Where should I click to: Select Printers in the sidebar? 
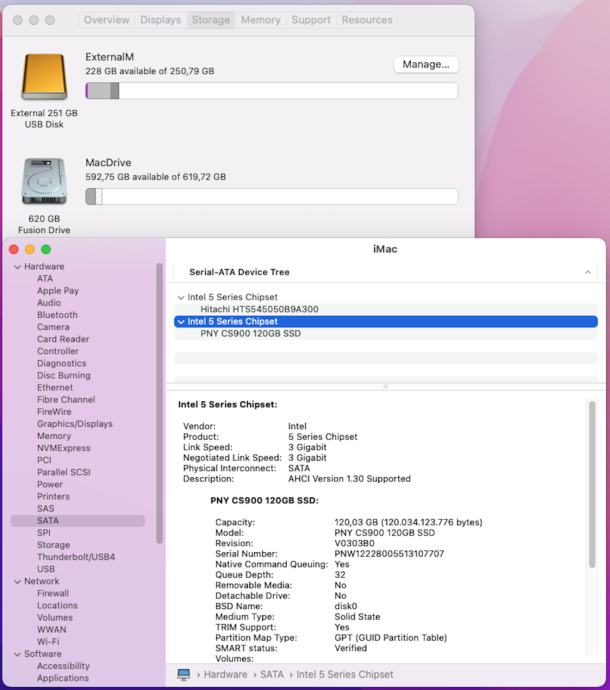click(53, 496)
